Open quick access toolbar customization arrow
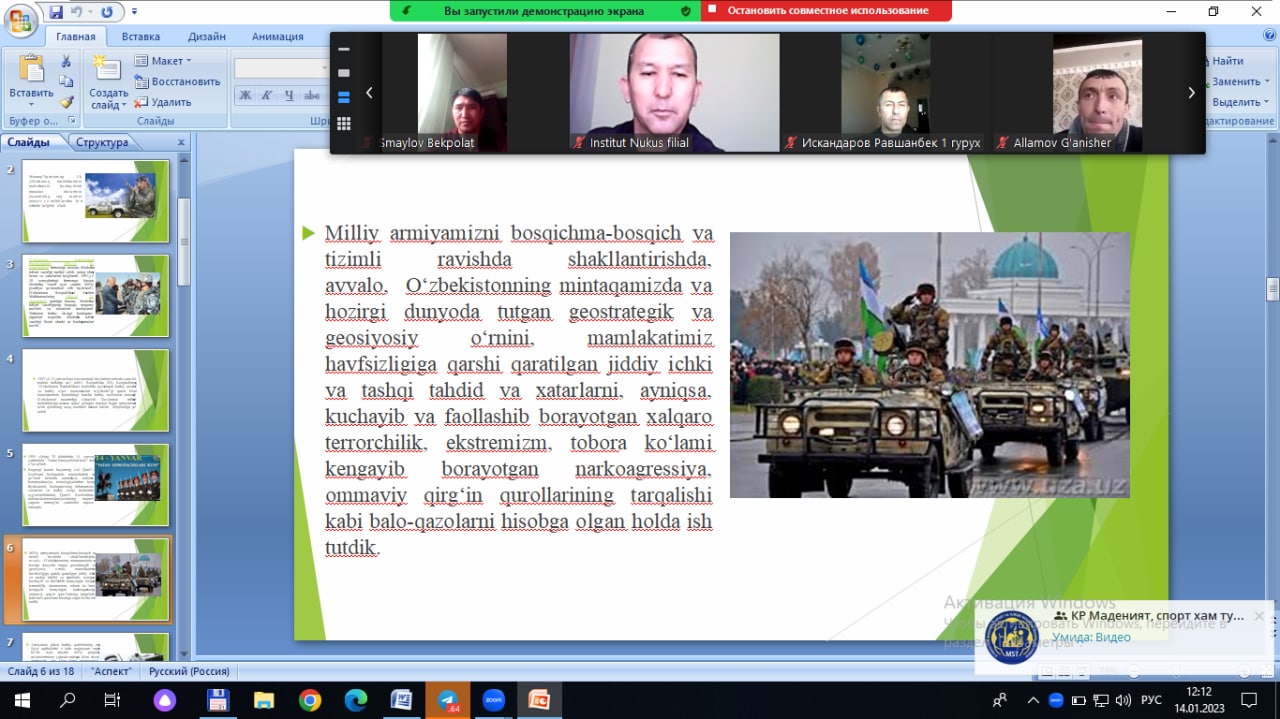 tap(134, 12)
